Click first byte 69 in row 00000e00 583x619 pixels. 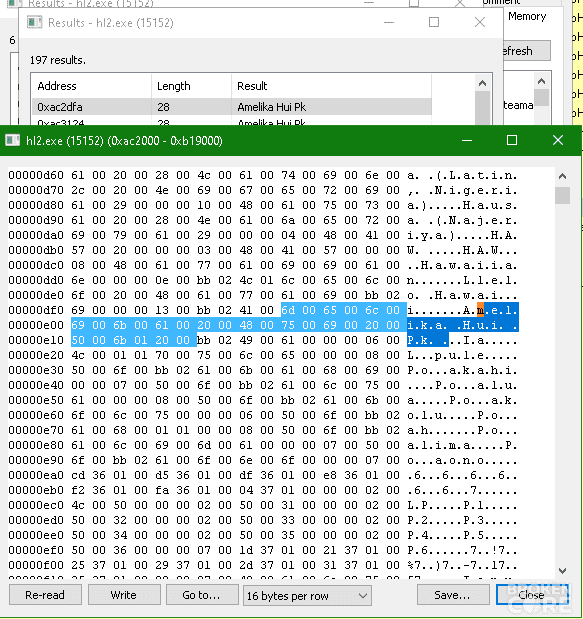tap(78, 325)
